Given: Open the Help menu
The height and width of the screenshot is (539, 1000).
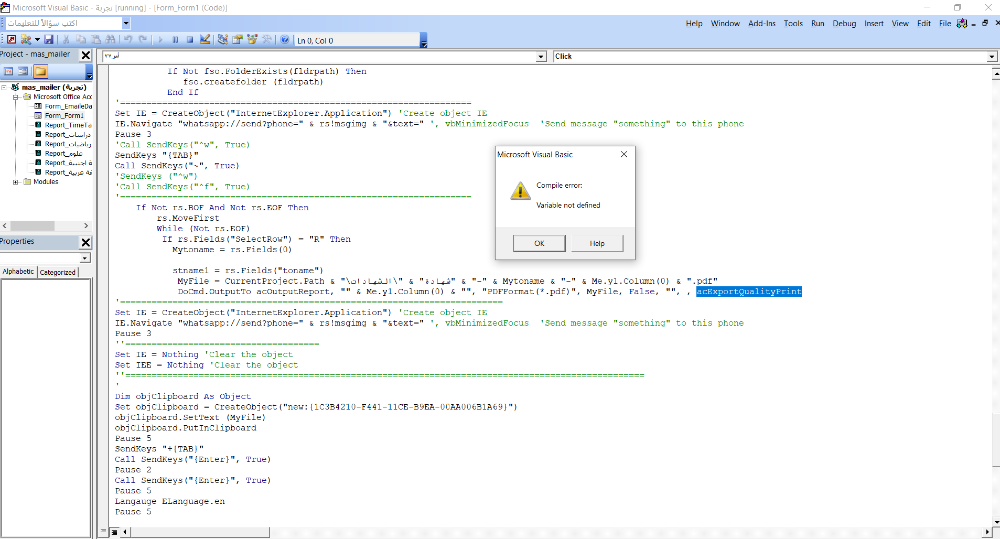Looking at the screenshot, I should point(694,24).
